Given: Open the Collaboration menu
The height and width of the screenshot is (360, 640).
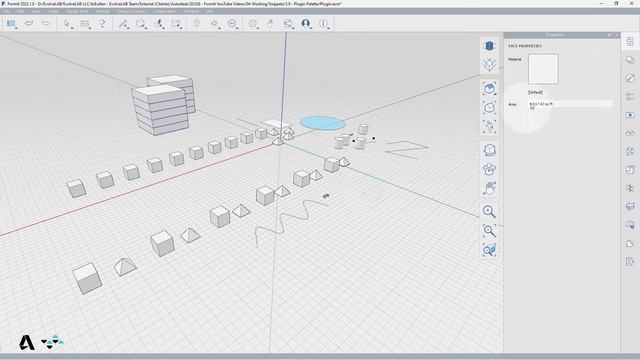Looking at the screenshot, I should tap(164, 11).
